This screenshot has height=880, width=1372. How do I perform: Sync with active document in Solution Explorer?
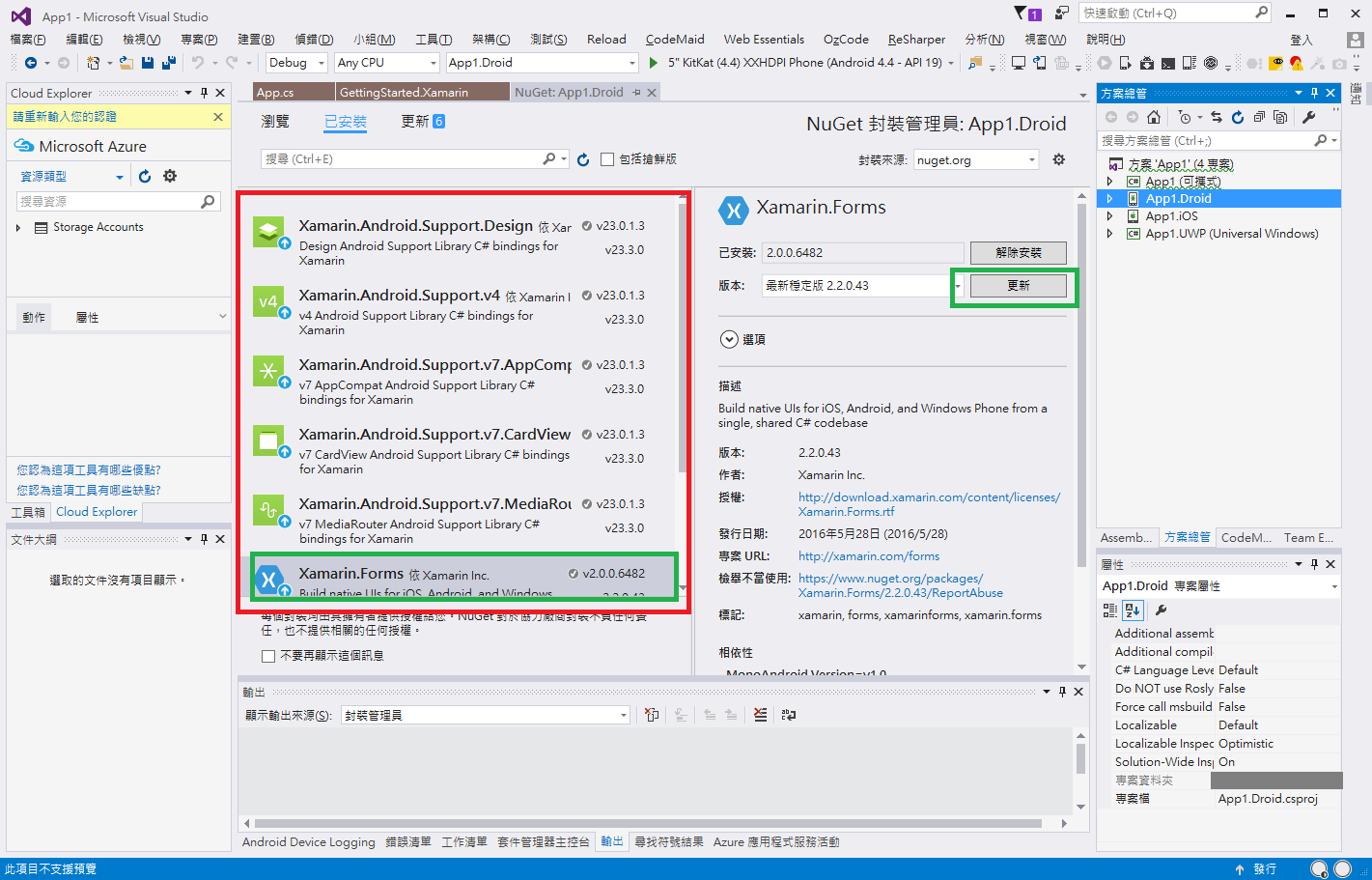tap(1217, 117)
